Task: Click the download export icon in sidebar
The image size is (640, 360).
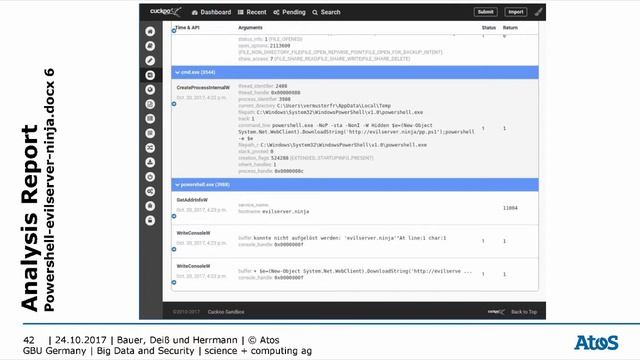Action: [x=150, y=162]
